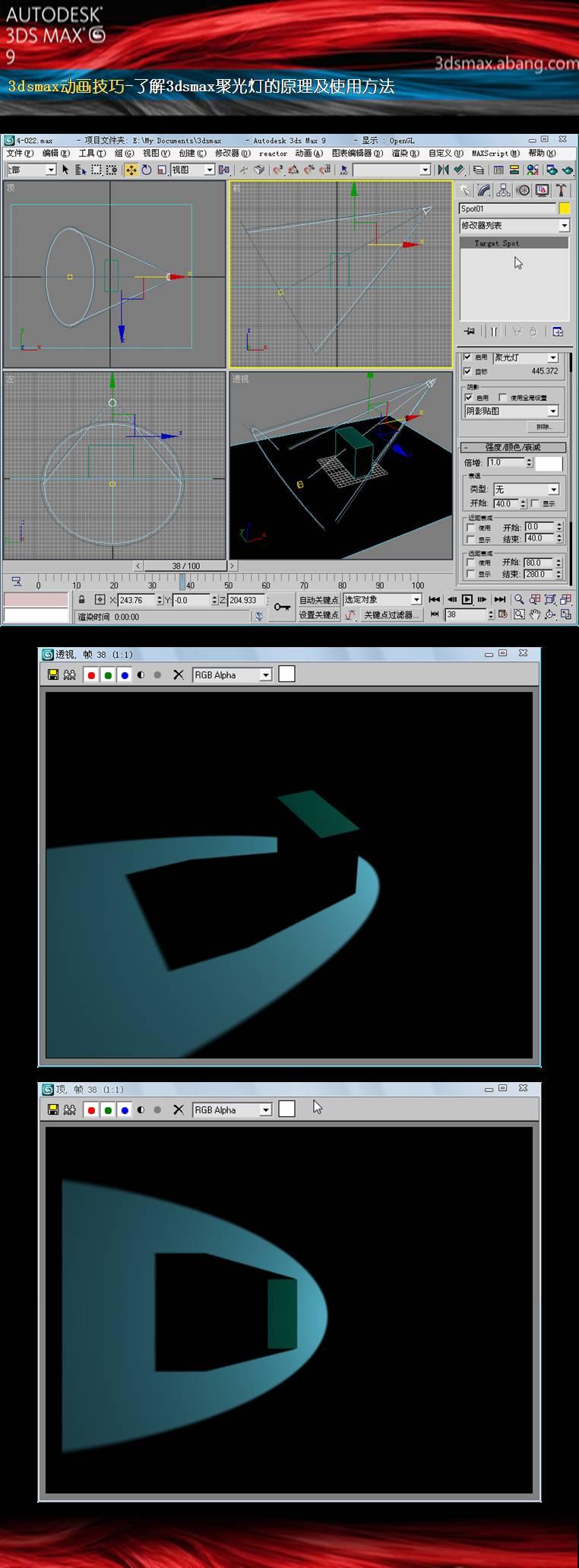Open the 修改器 menu
This screenshot has width=579, height=1568.
pos(233,153)
